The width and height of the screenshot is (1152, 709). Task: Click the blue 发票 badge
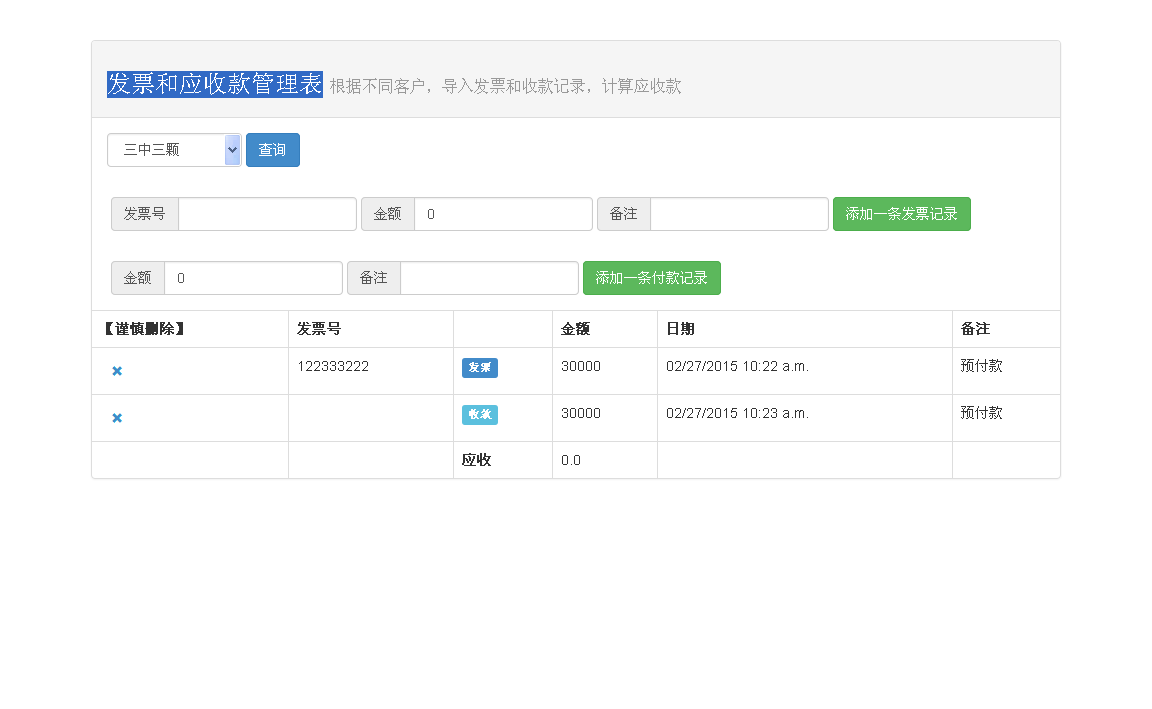[x=480, y=368]
